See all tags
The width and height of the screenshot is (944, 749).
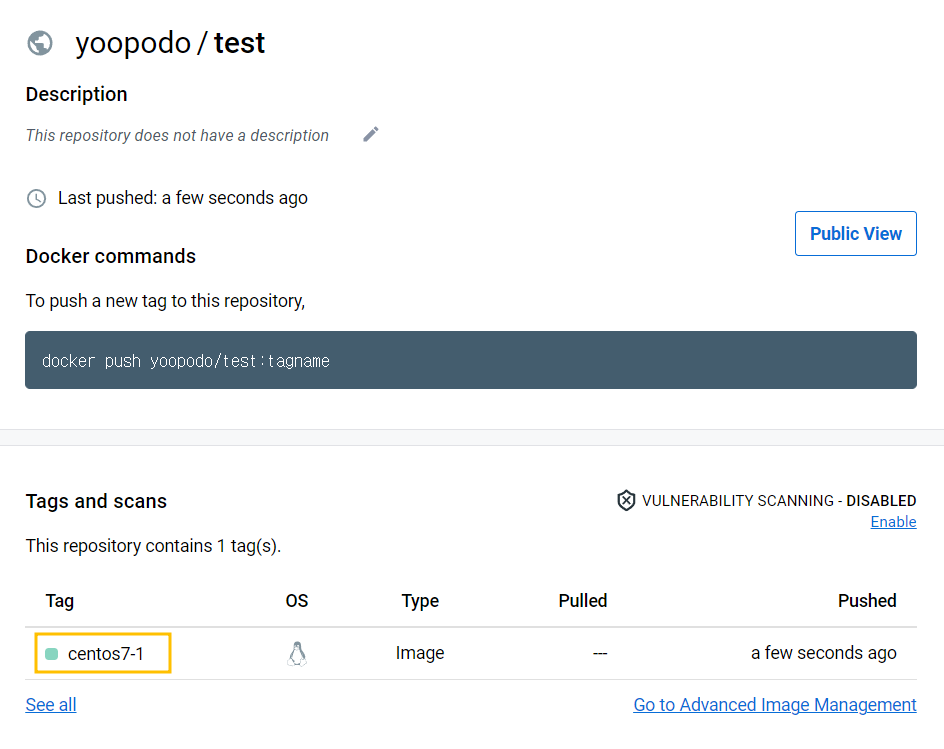click(x=51, y=705)
